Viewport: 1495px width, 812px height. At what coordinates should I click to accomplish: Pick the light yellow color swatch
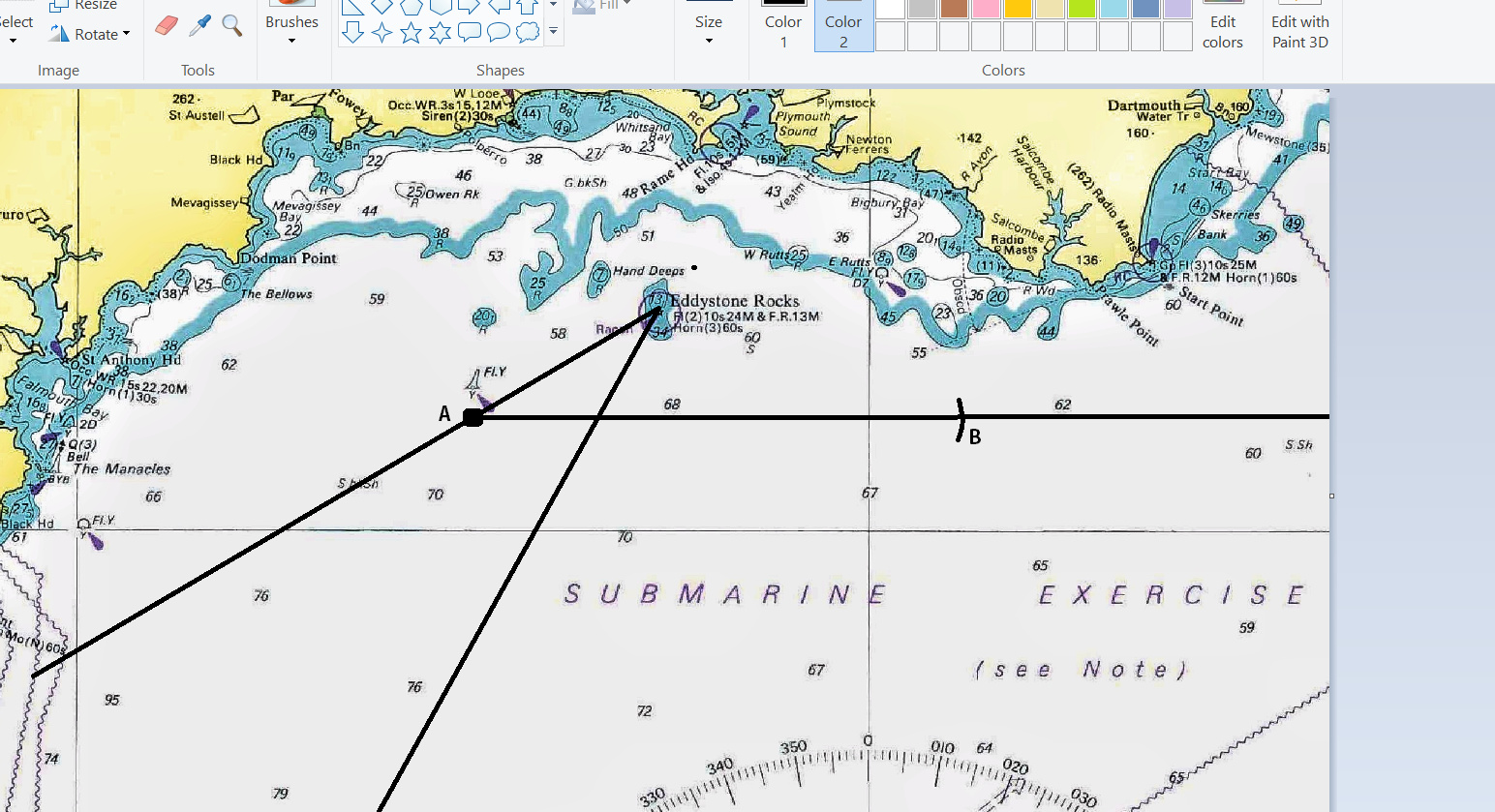[1051, 8]
